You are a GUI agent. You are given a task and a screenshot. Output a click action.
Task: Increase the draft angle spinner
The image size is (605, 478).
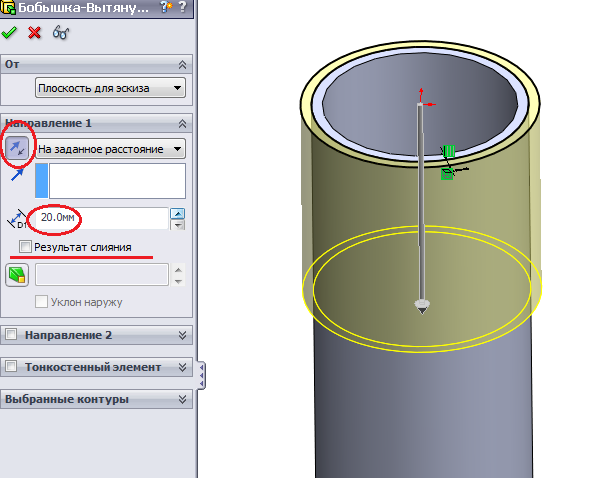(x=178, y=270)
